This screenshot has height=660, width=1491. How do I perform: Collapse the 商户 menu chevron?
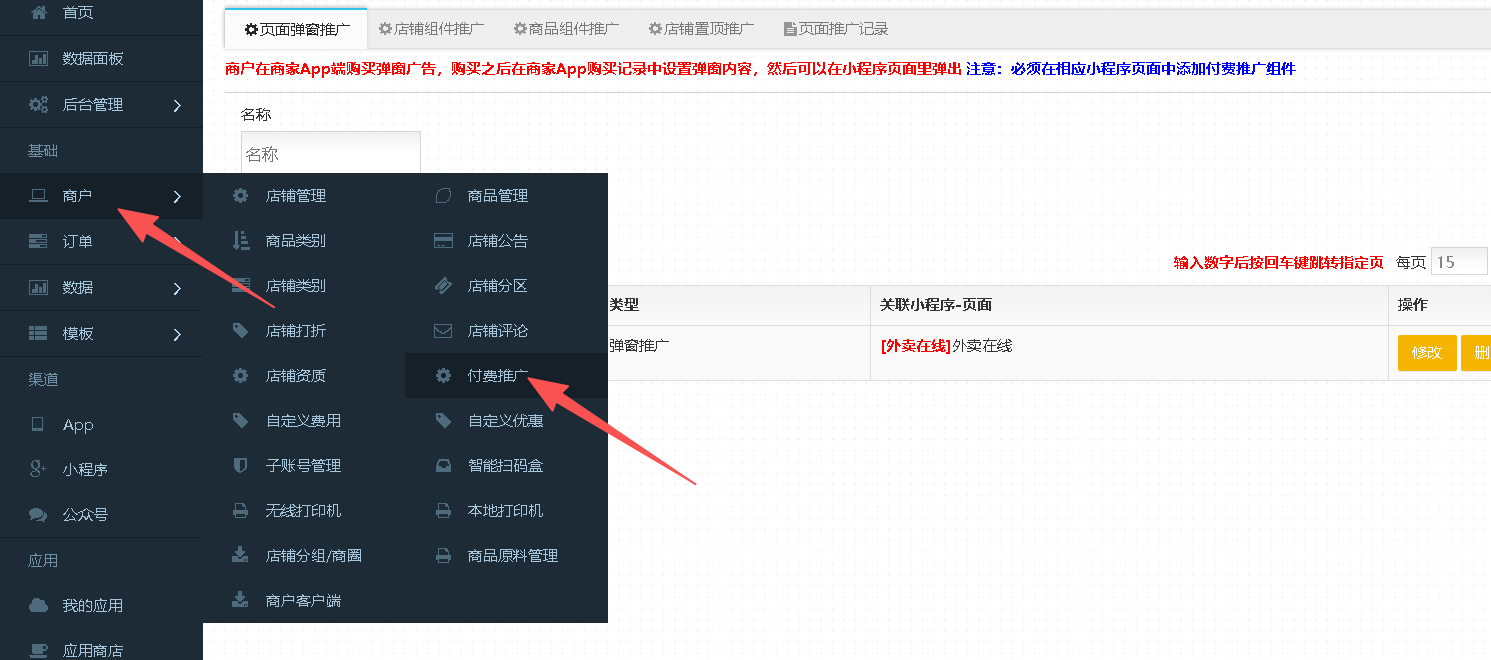click(177, 197)
